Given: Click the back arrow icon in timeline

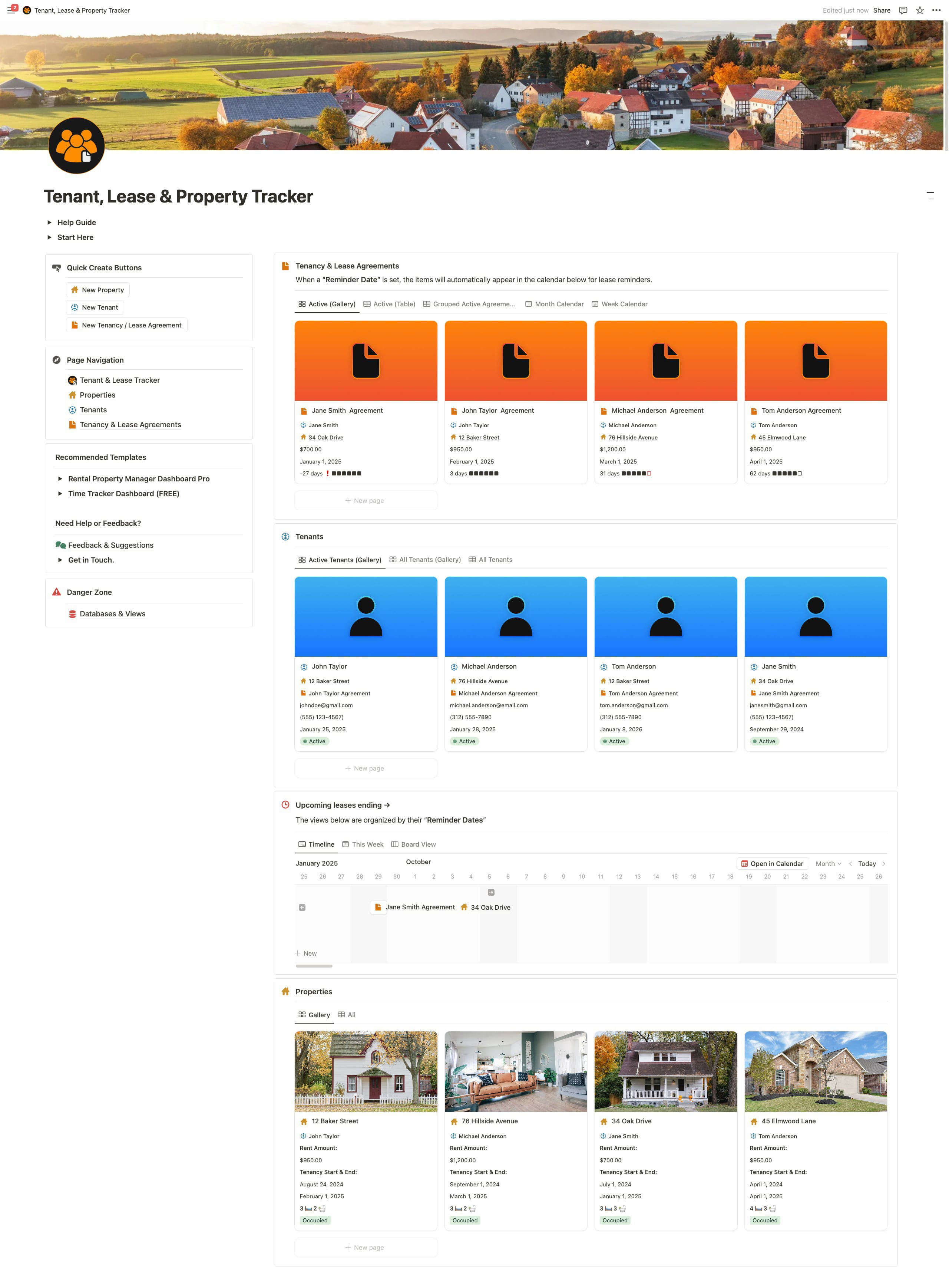Looking at the screenshot, I should pos(302,907).
